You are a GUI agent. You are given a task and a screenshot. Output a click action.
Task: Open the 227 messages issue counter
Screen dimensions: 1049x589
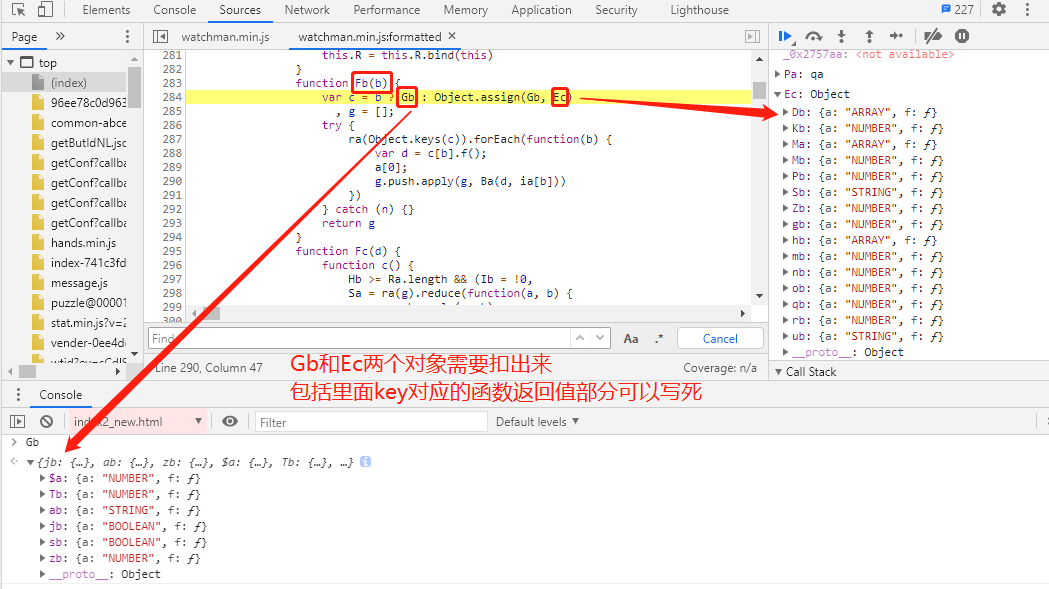(x=957, y=9)
